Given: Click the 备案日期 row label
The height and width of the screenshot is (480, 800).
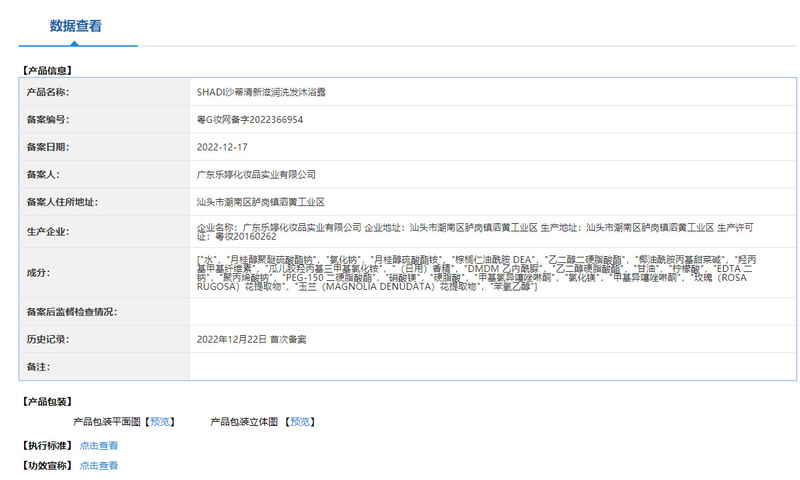Looking at the screenshot, I should click(47, 147).
